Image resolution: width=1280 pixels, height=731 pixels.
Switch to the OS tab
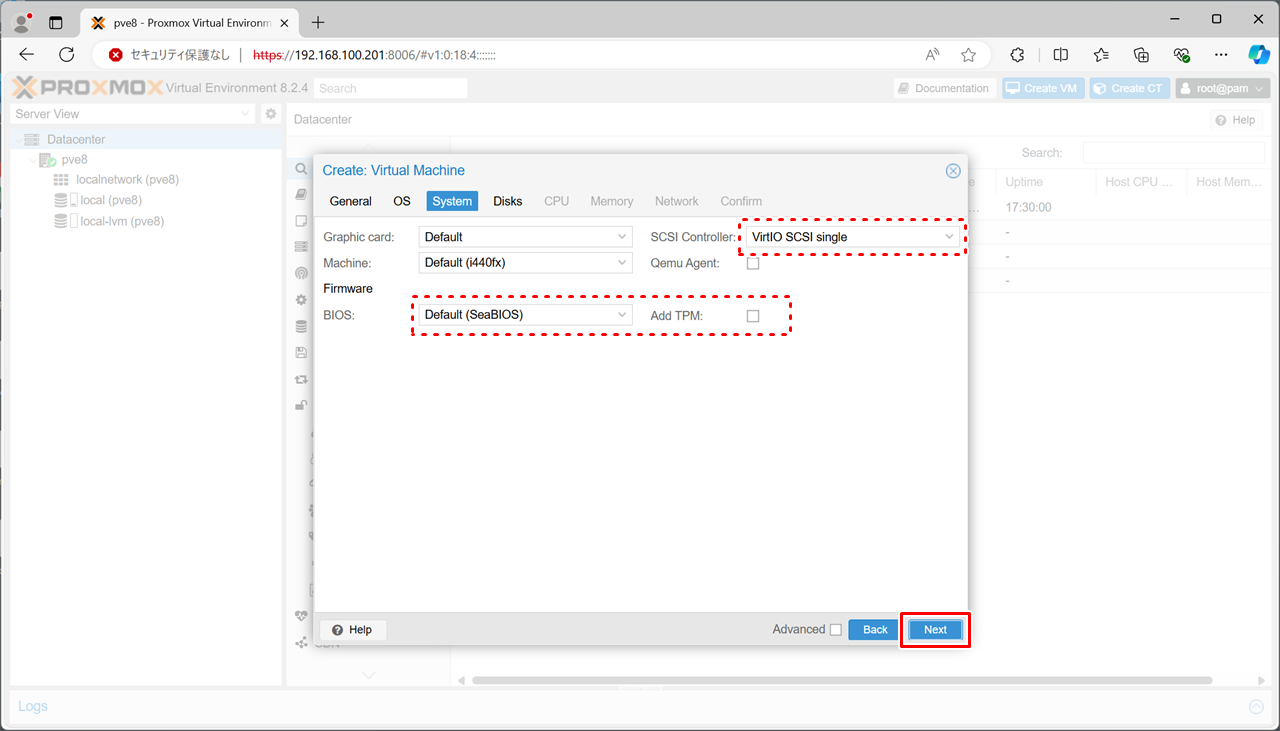[401, 201]
